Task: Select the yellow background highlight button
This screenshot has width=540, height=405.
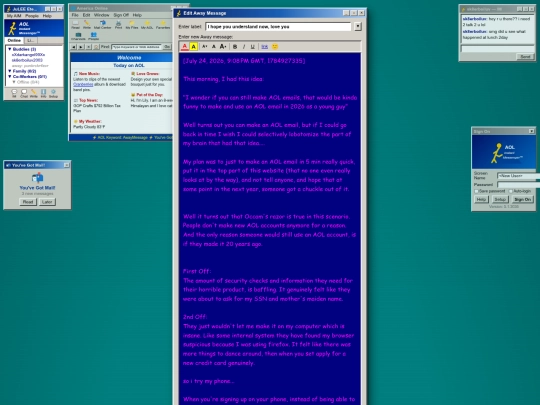Action: [x=194, y=46]
